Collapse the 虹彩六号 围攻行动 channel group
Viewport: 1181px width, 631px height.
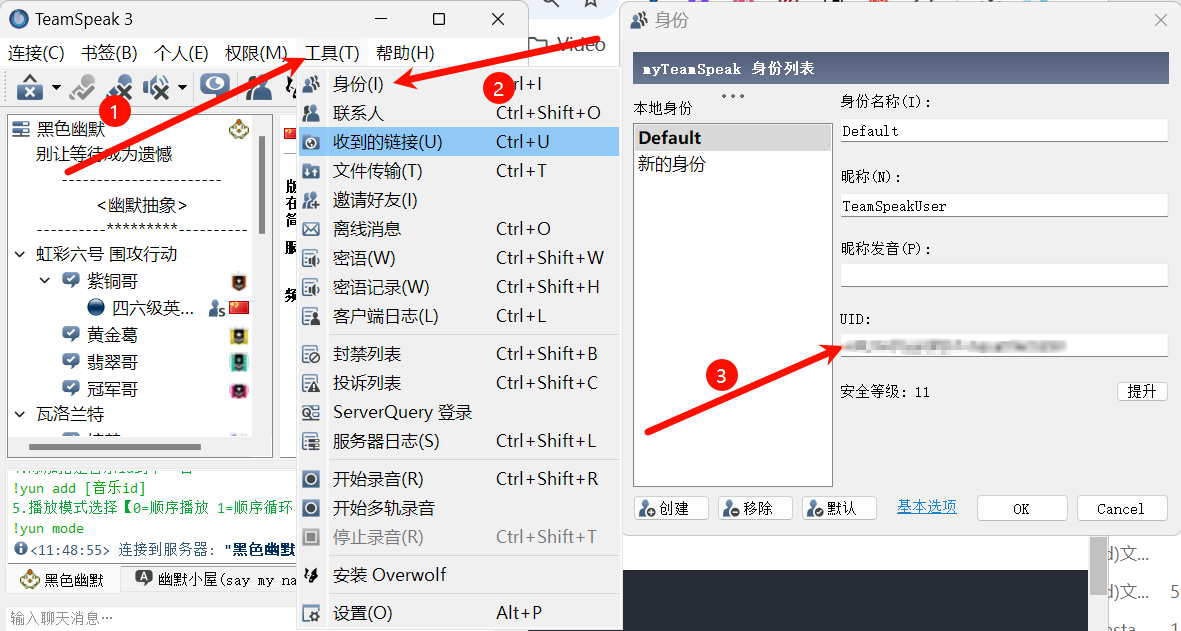click(x=20, y=255)
